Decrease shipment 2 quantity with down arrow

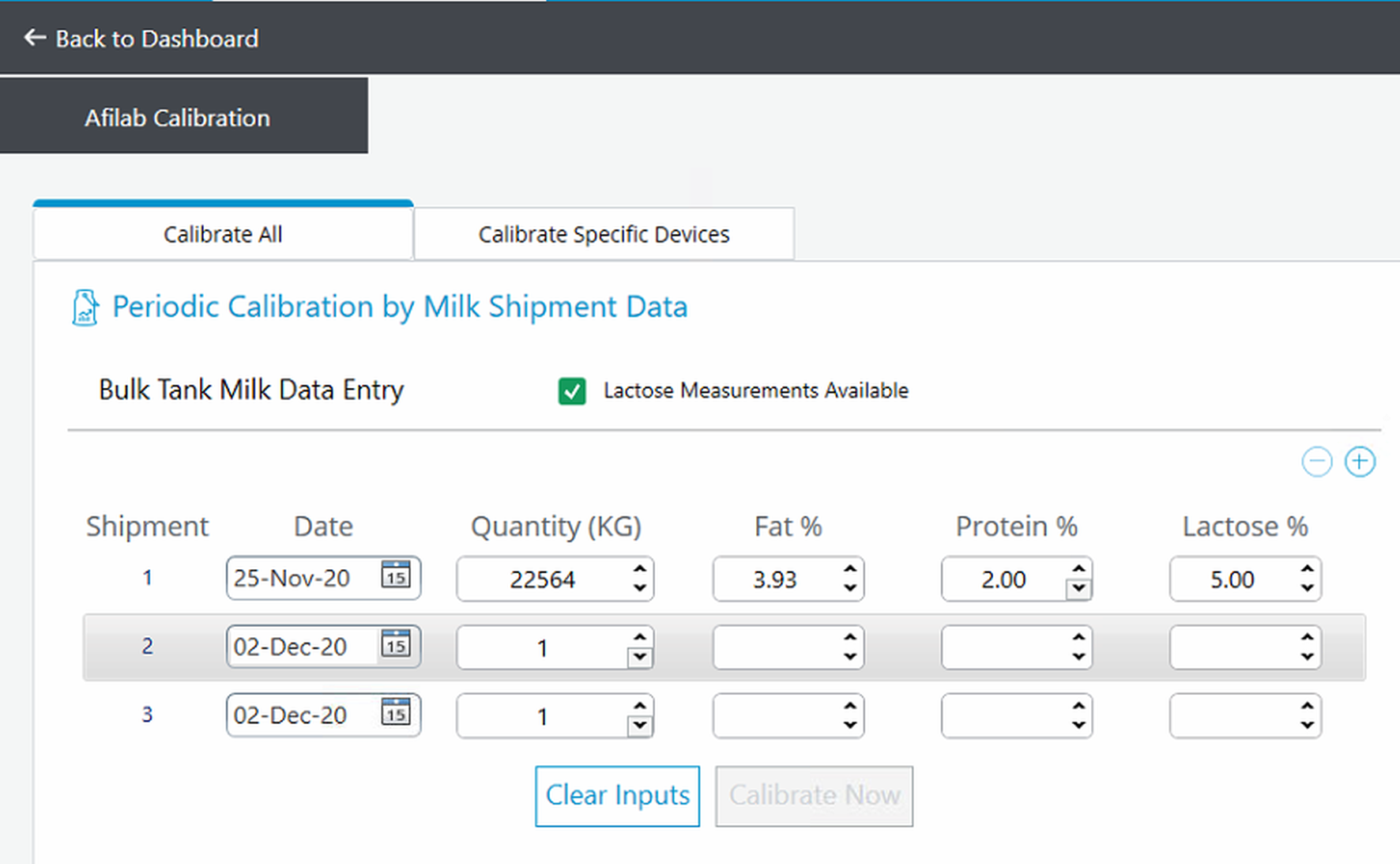click(640, 657)
